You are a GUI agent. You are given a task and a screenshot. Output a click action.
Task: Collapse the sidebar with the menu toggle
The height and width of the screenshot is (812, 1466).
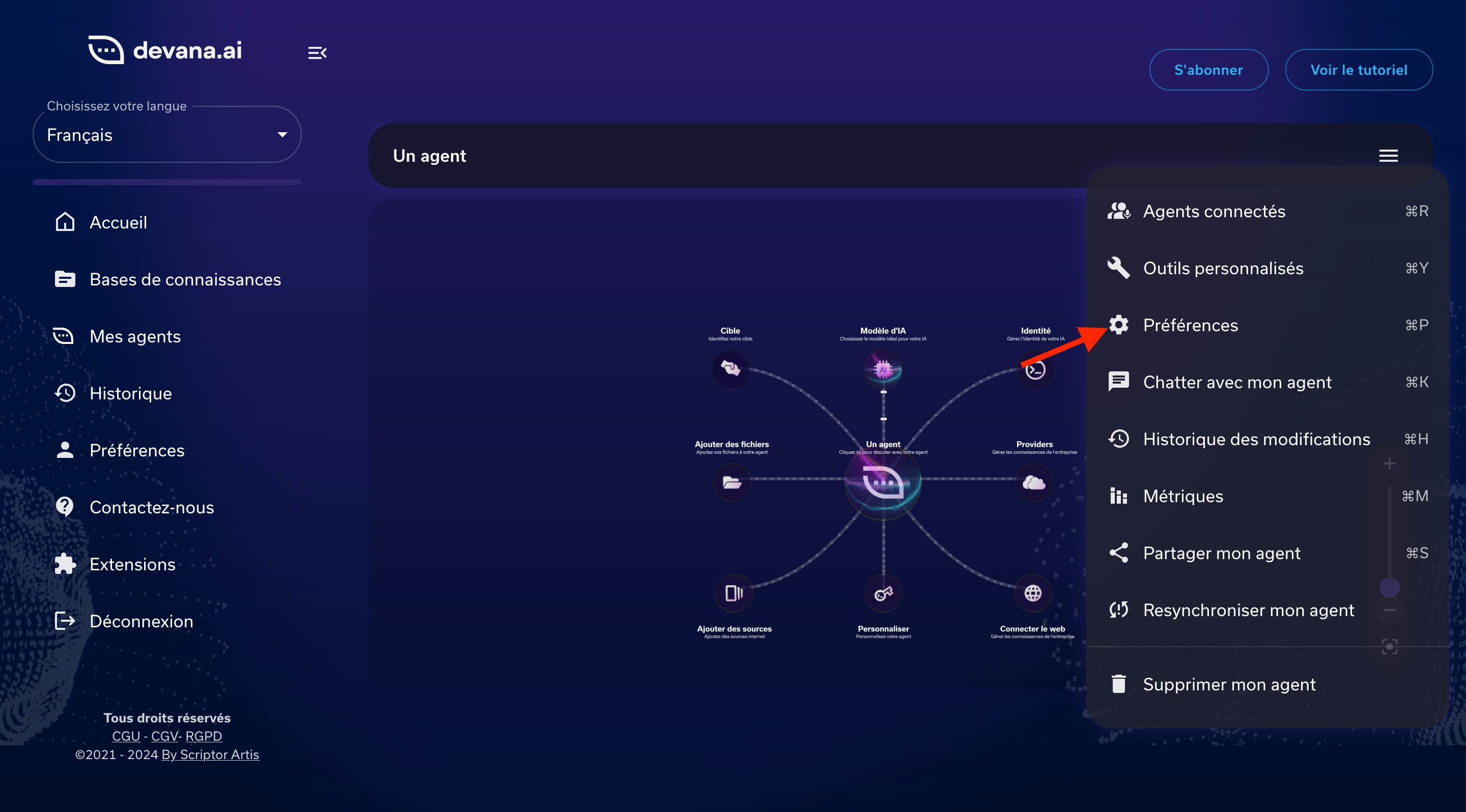(317, 53)
